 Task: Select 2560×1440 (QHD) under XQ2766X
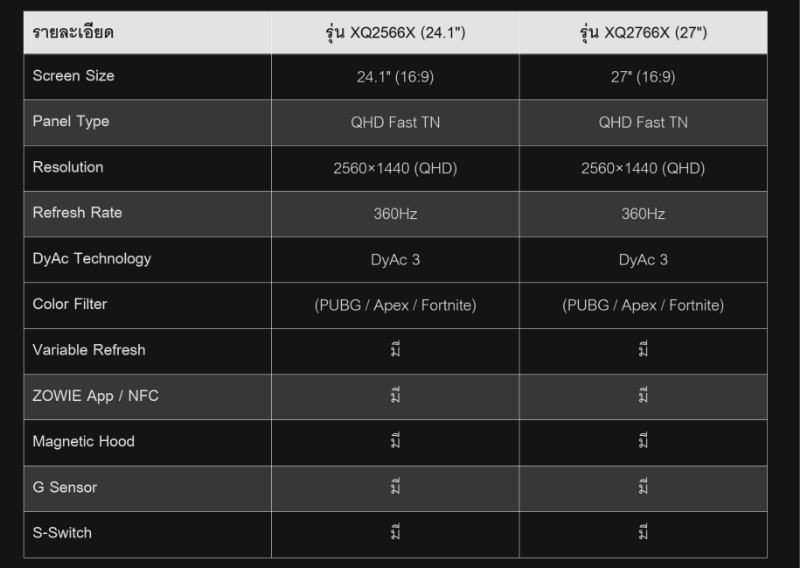[643, 168]
